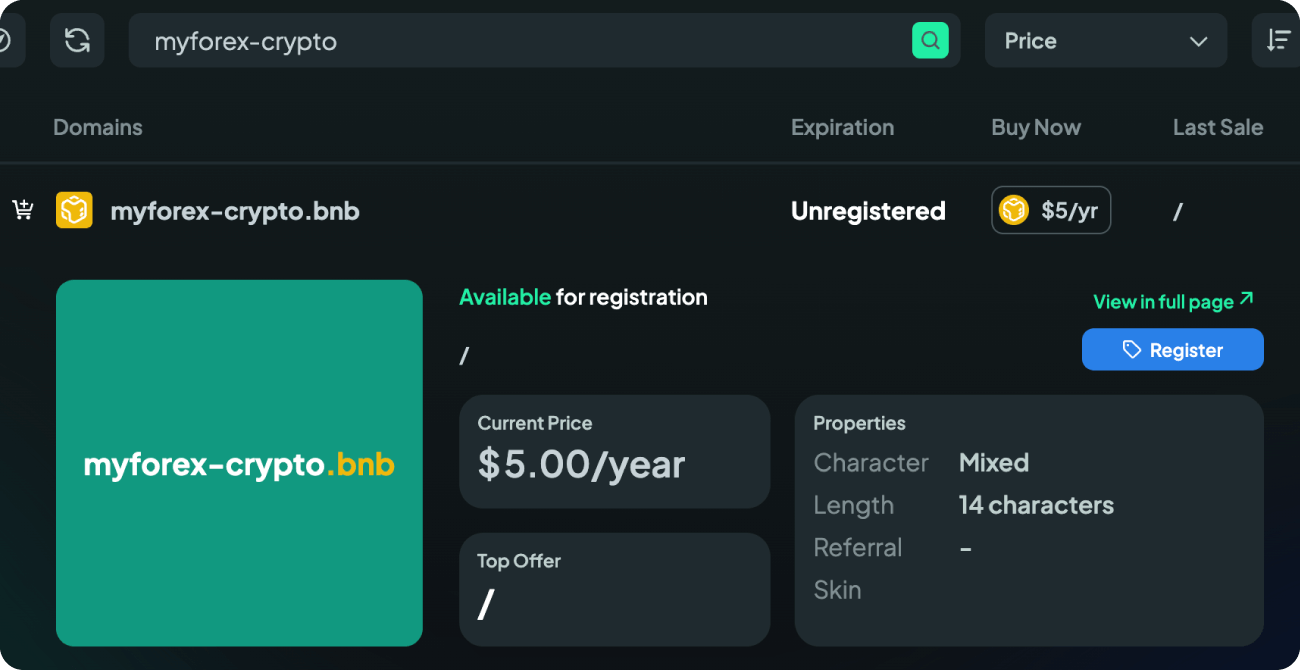Click the sort order icon at far right
This screenshot has height=670, width=1300.
[1278, 40]
